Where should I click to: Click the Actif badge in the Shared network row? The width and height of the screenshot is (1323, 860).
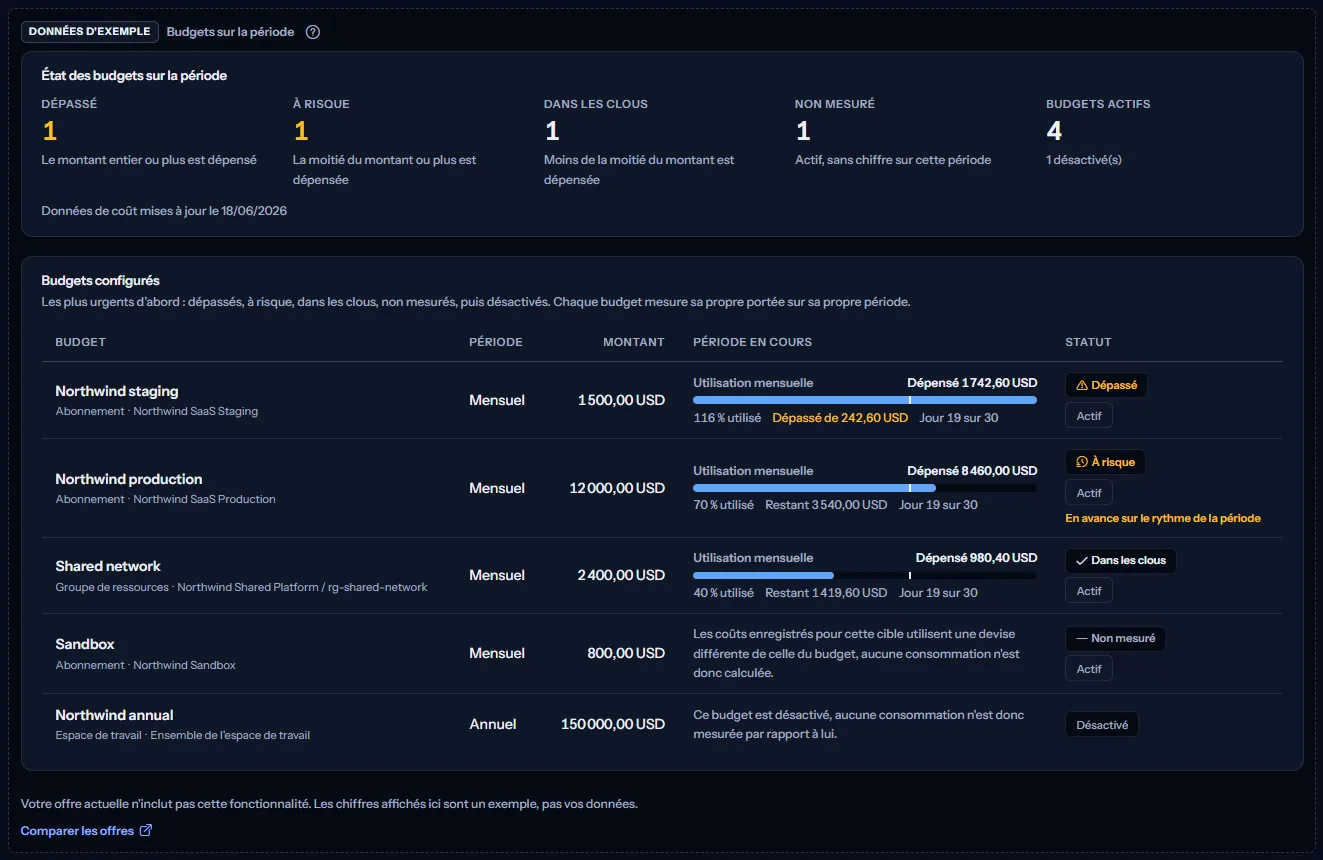(x=1089, y=591)
